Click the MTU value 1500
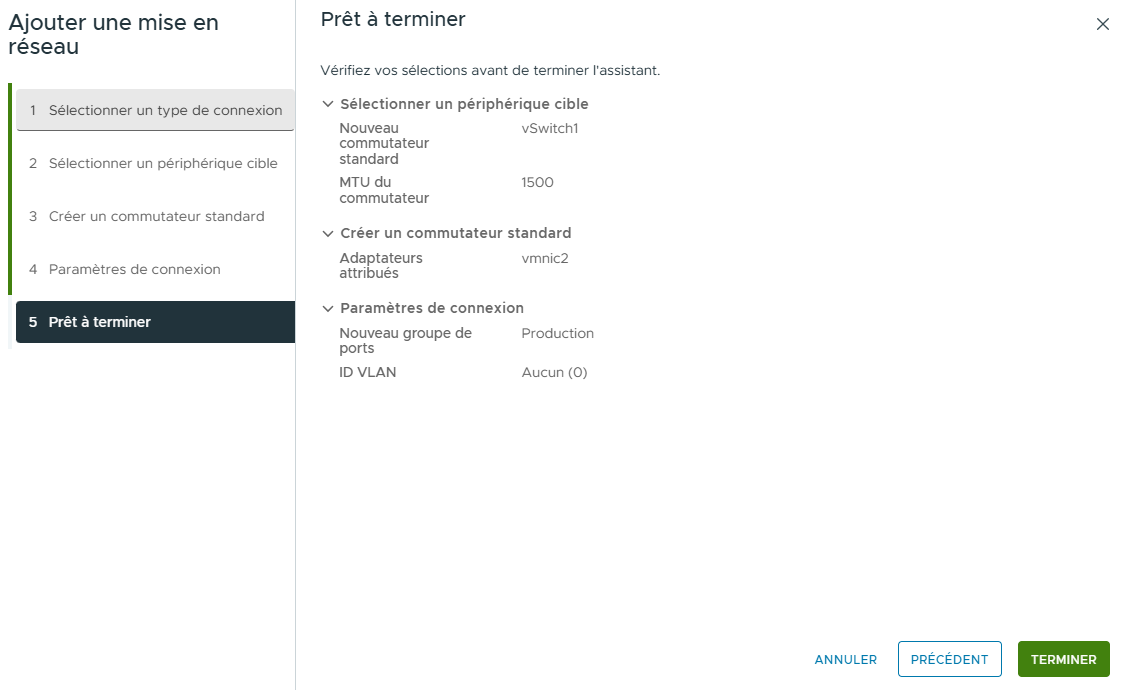This screenshot has width=1122, height=690. (x=537, y=182)
